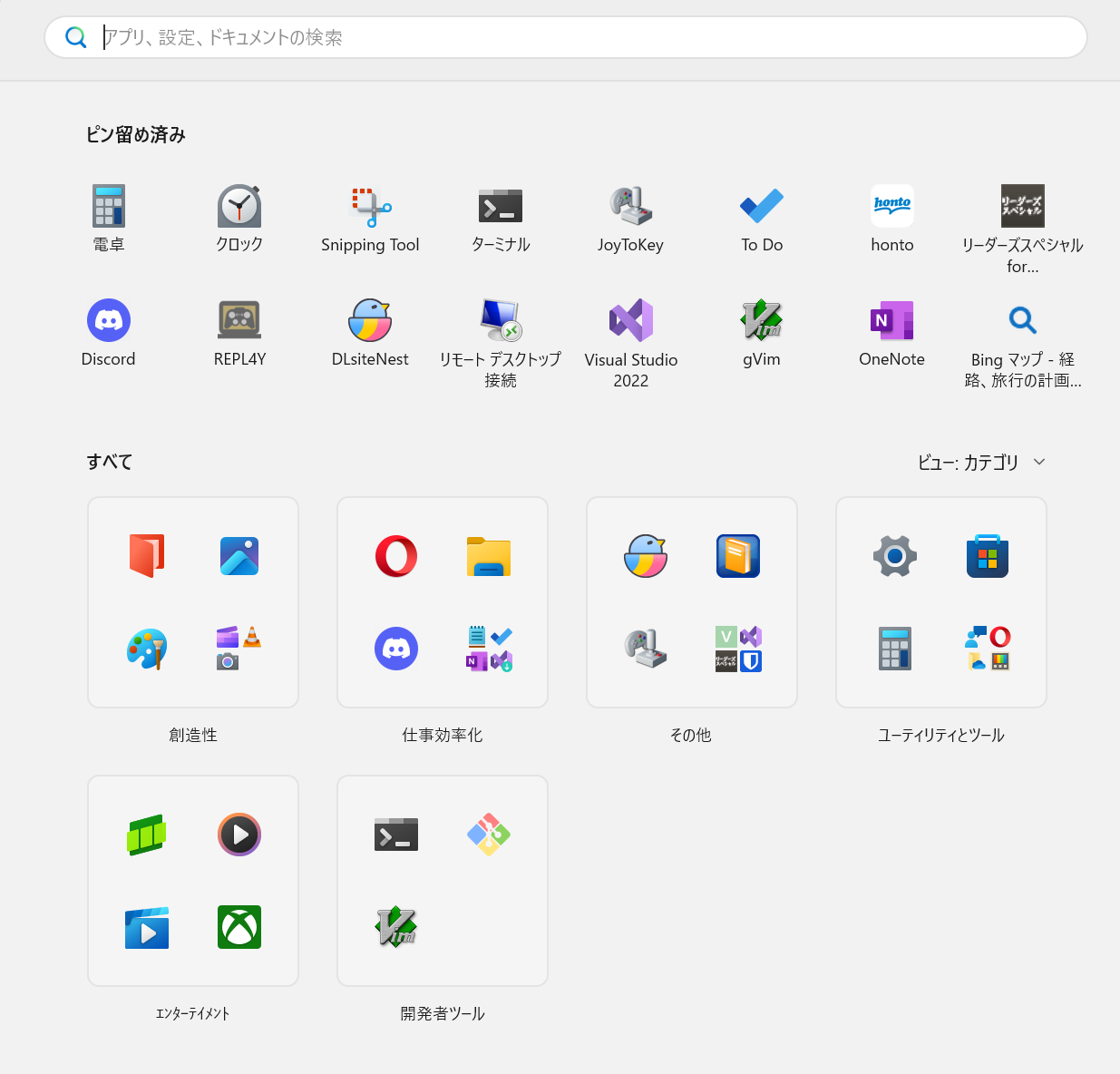Open the 電卓 calculator pinned app
Image resolution: width=1120 pixels, height=1074 pixels.
tap(109, 219)
